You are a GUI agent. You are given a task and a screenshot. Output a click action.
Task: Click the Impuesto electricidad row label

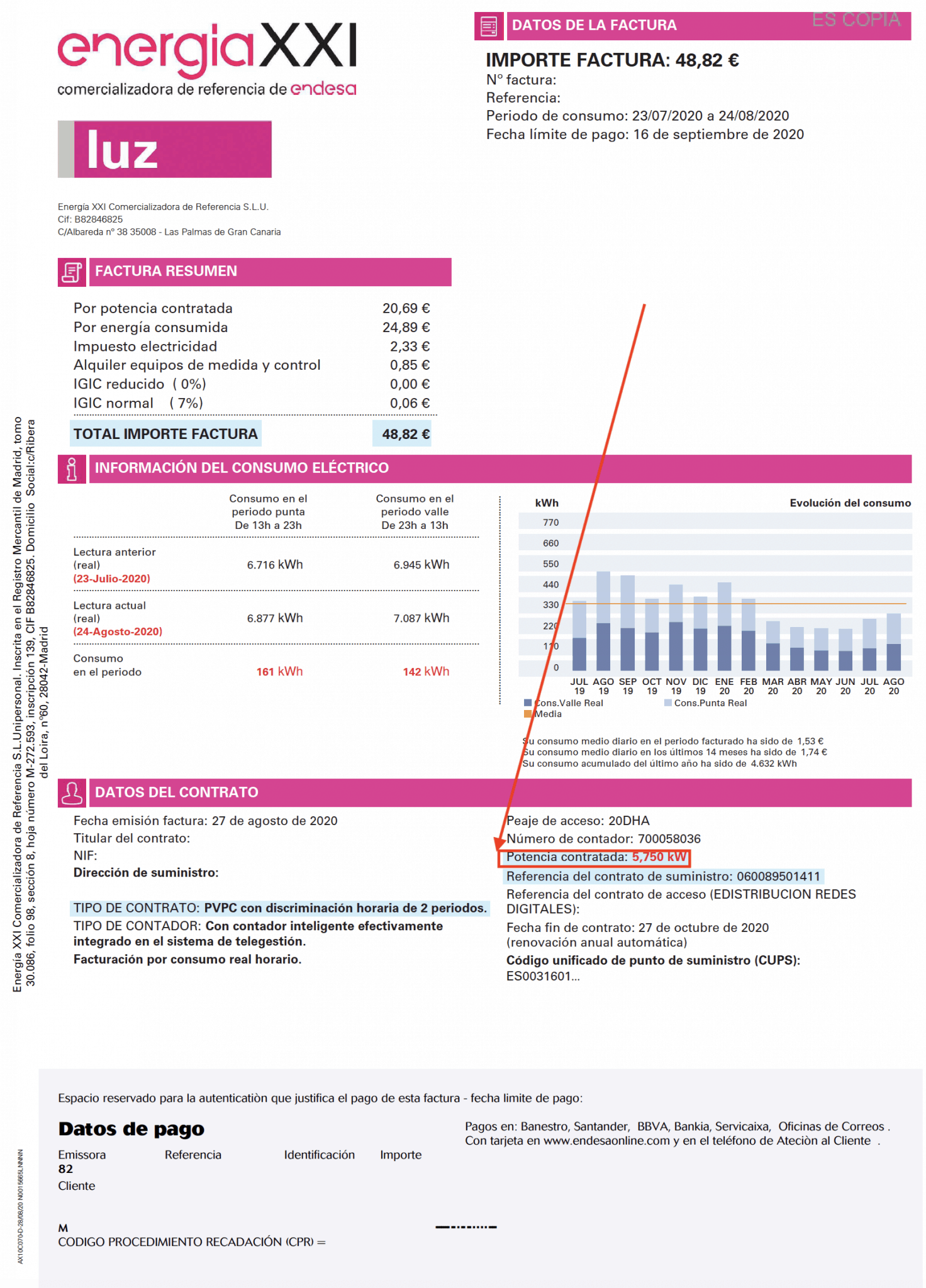pos(145,347)
